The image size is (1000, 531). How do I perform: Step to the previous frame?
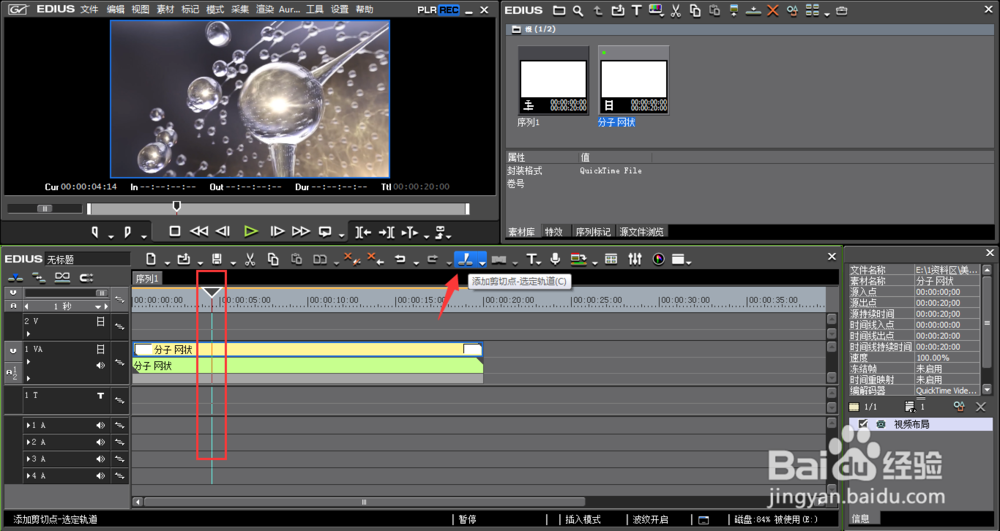pyautogui.click(x=223, y=231)
